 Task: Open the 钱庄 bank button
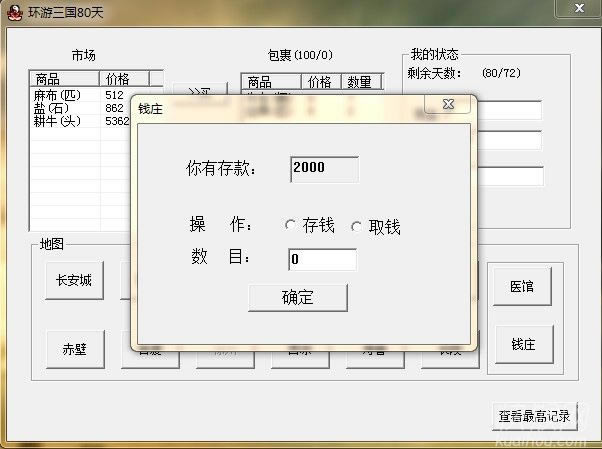pos(523,344)
